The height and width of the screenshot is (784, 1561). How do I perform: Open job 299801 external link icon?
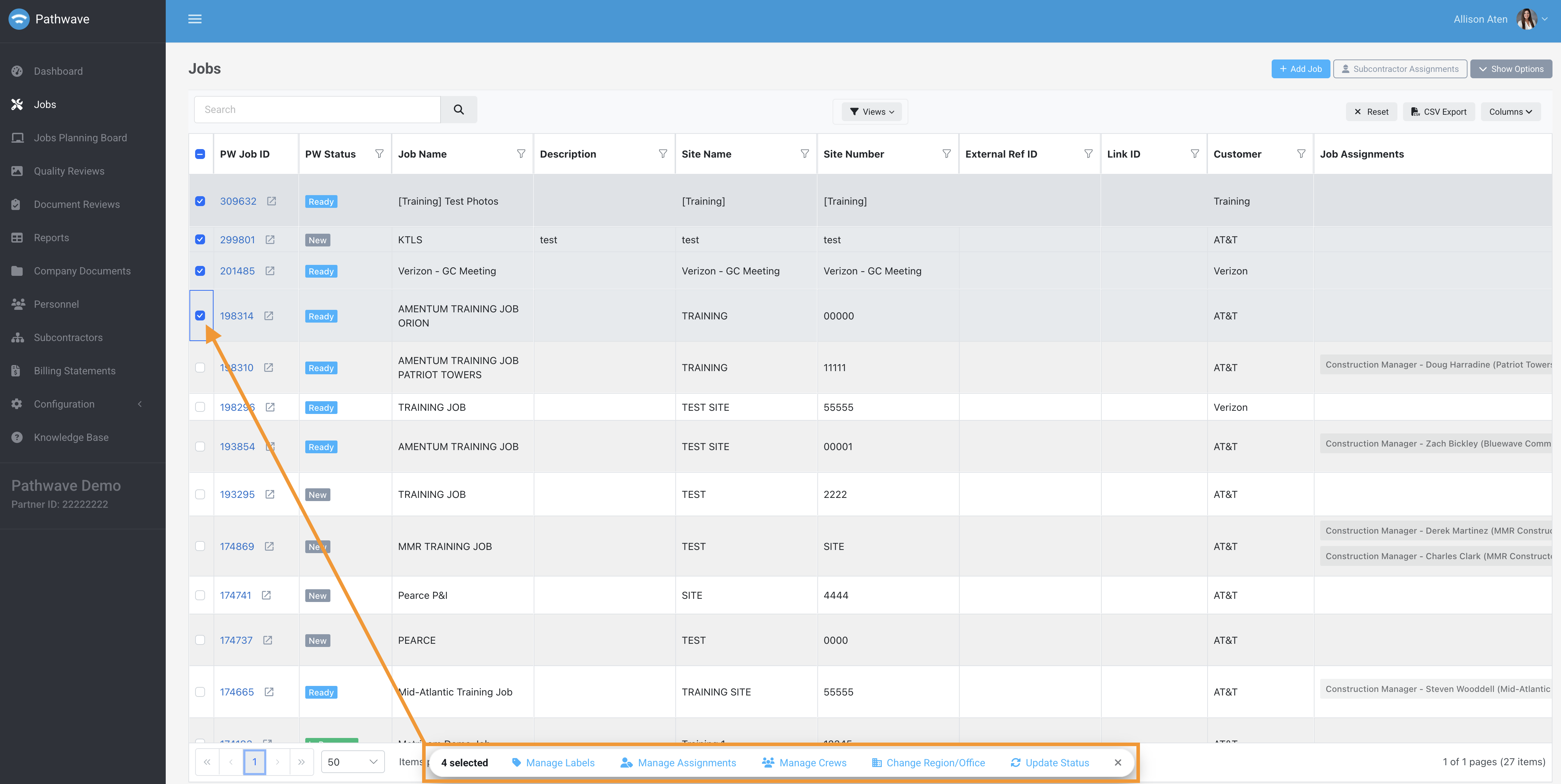pyautogui.click(x=270, y=240)
